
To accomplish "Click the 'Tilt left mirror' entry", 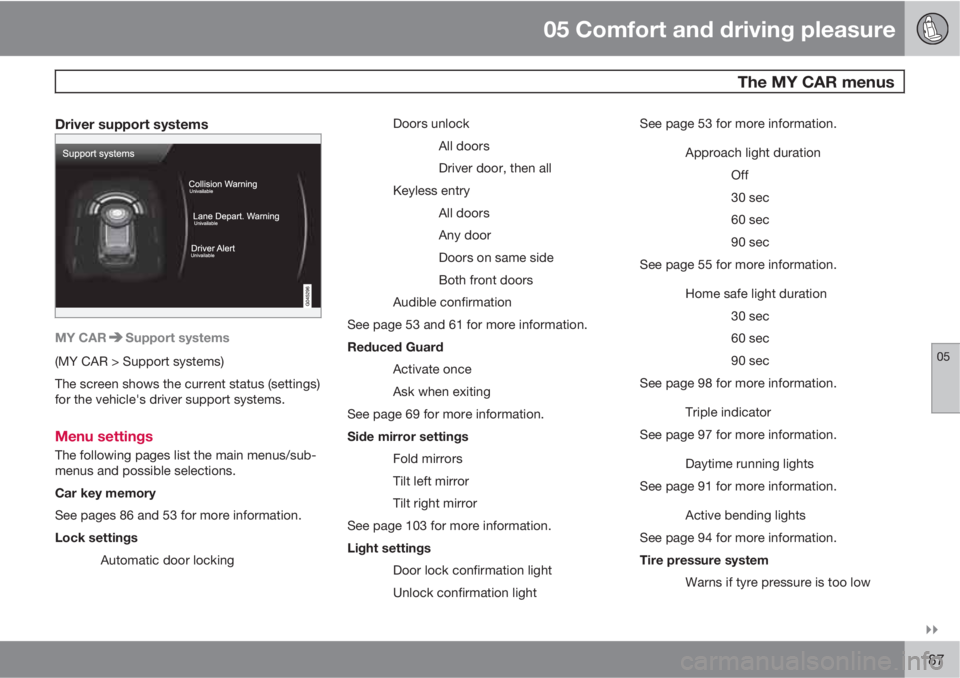I will pos(431,481).
